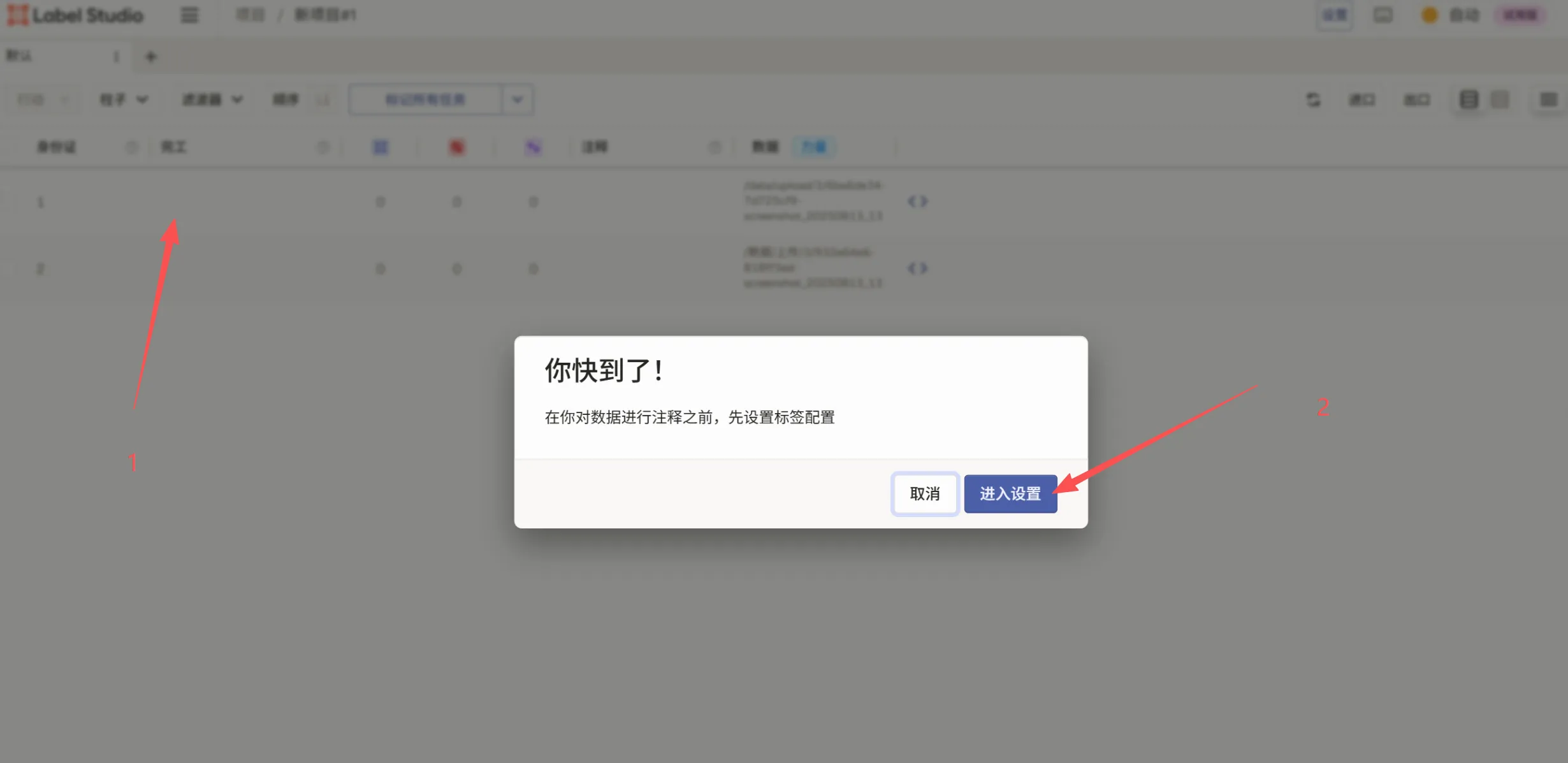Select the list view icon
This screenshot has width=1568, height=763.
(1467, 99)
